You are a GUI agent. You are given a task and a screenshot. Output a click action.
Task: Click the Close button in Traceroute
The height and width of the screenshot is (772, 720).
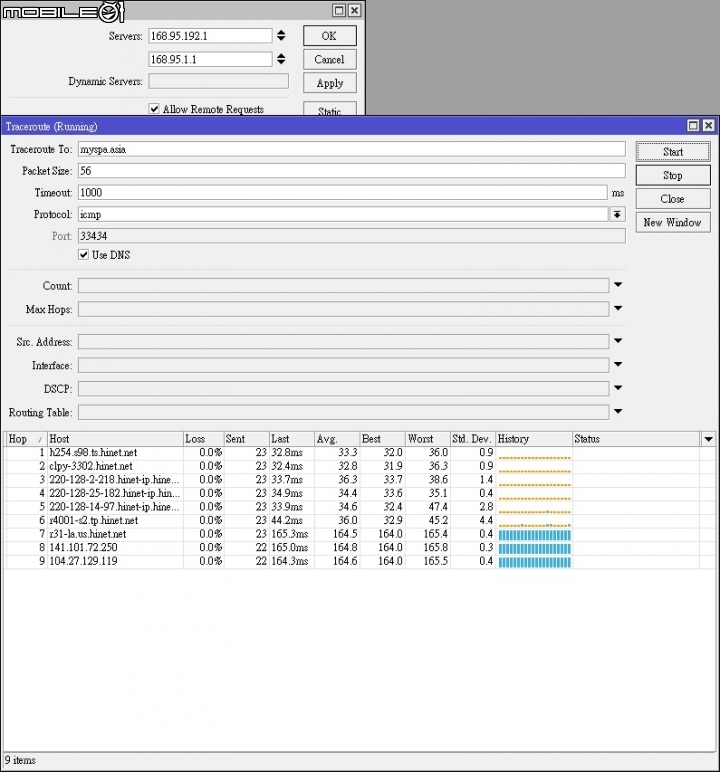coord(673,199)
